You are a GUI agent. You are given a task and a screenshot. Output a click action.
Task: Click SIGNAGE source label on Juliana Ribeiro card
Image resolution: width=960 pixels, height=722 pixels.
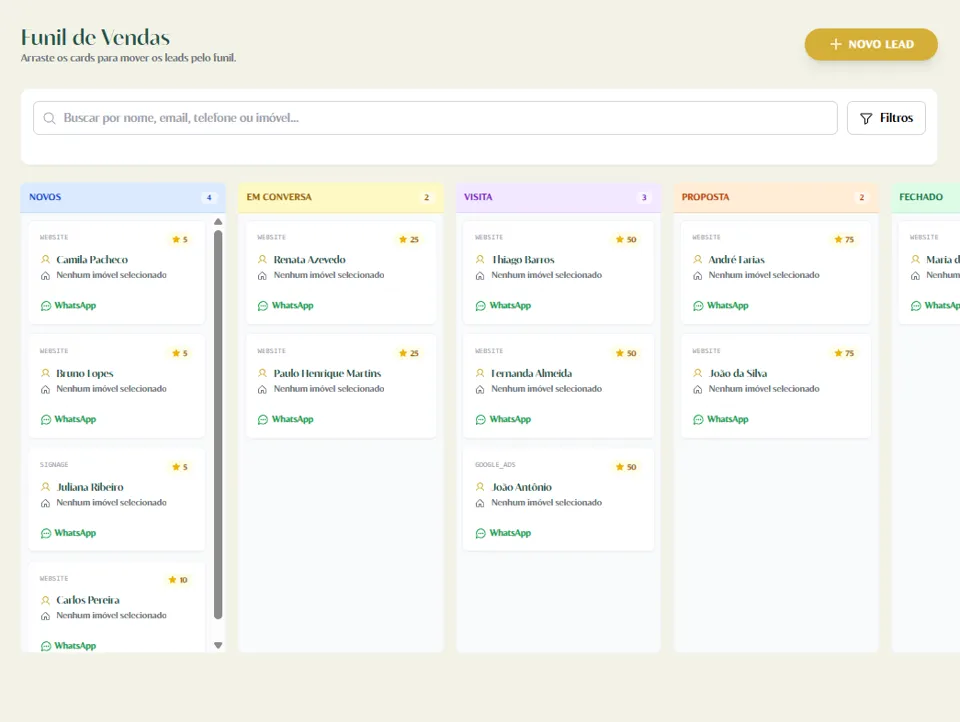click(54, 465)
